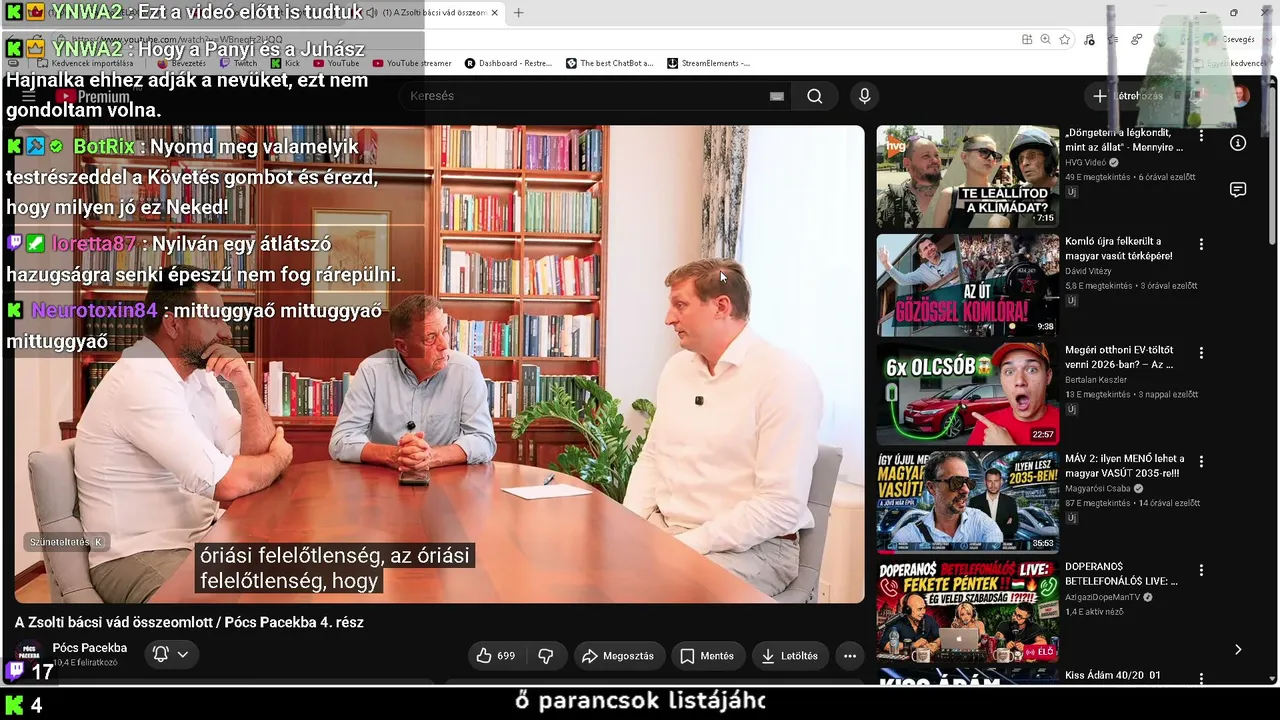The height and width of the screenshot is (720, 1280).
Task: Open the Döngetem a légkondit video title
Action: [1124, 140]
